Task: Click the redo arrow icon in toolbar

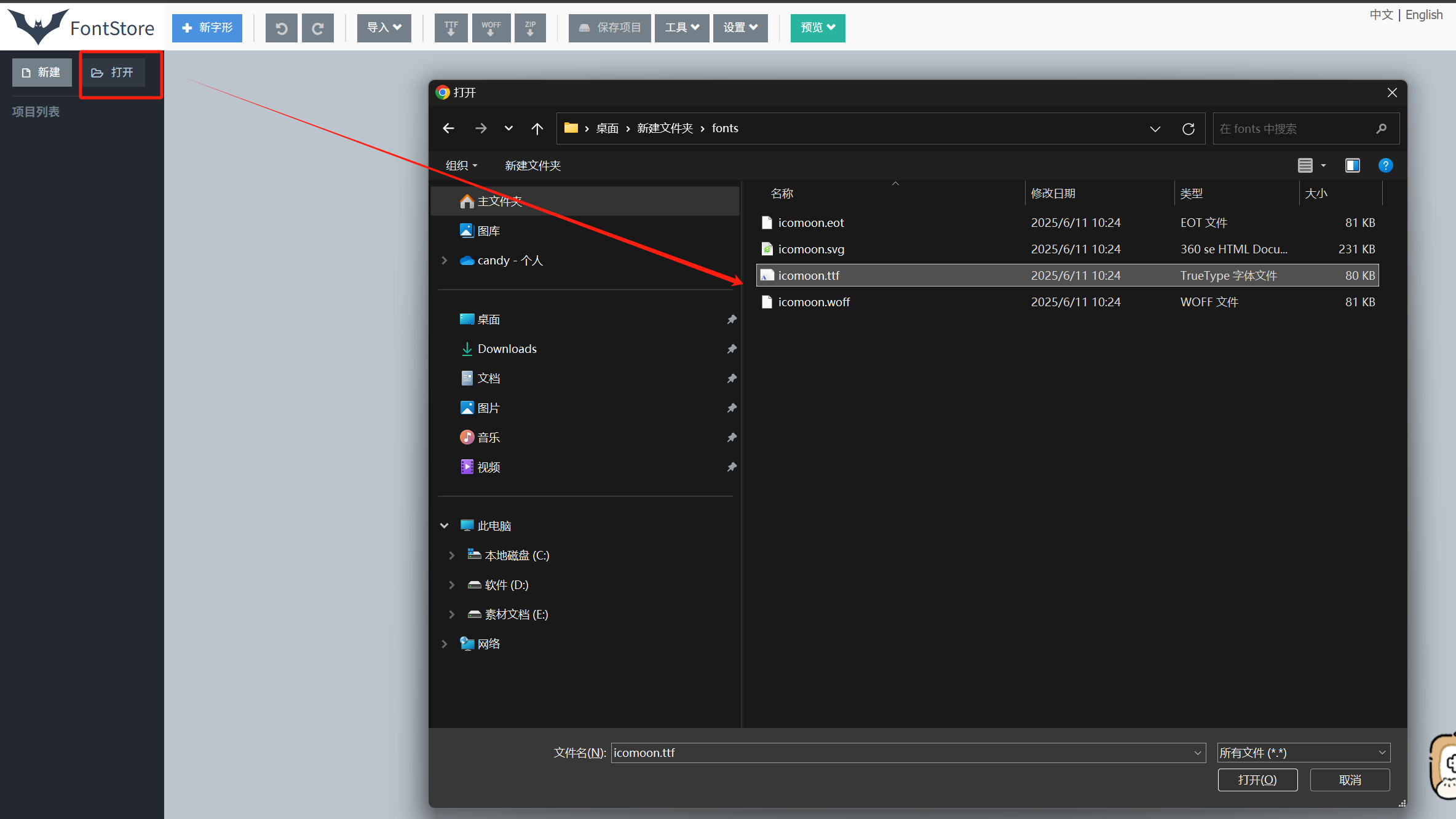Action: point(317,28)
